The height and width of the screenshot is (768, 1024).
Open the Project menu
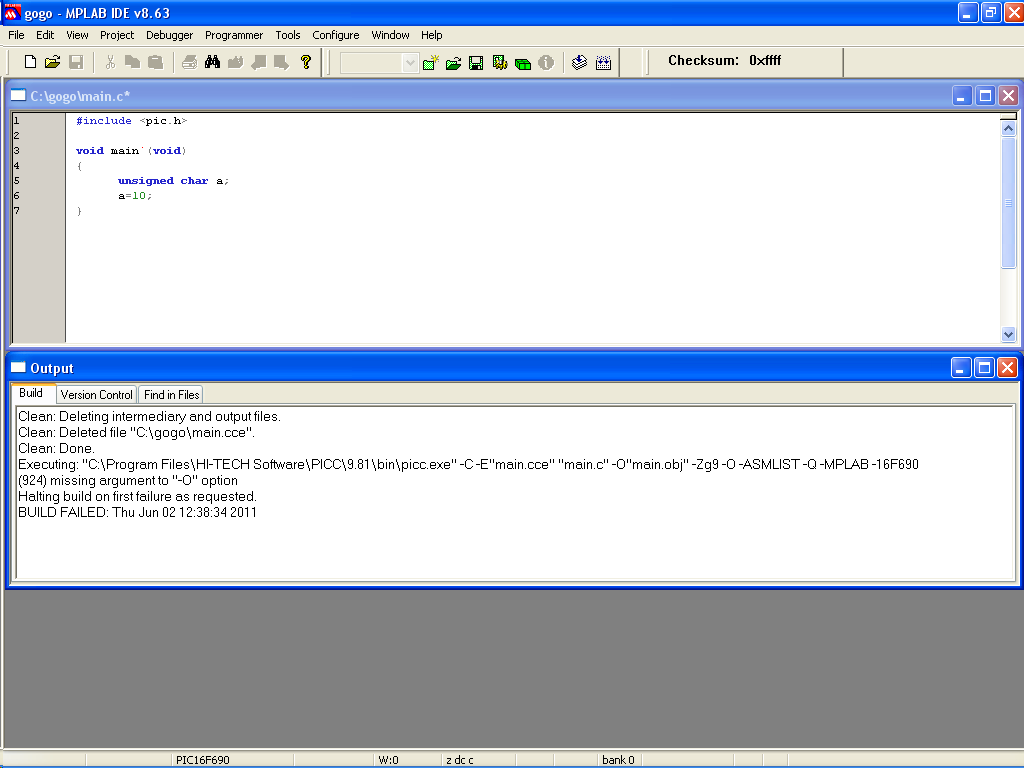coord(117,35)
